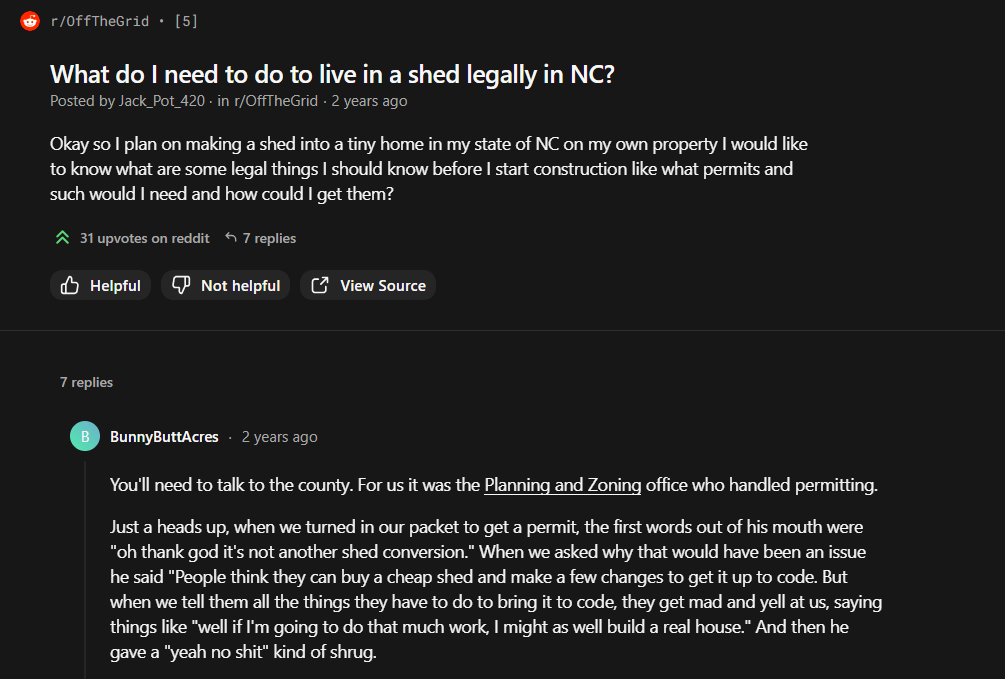Click the 2 years ago timestamp
The height and width of the screenshot is (679, 1005).
(369, 100)
